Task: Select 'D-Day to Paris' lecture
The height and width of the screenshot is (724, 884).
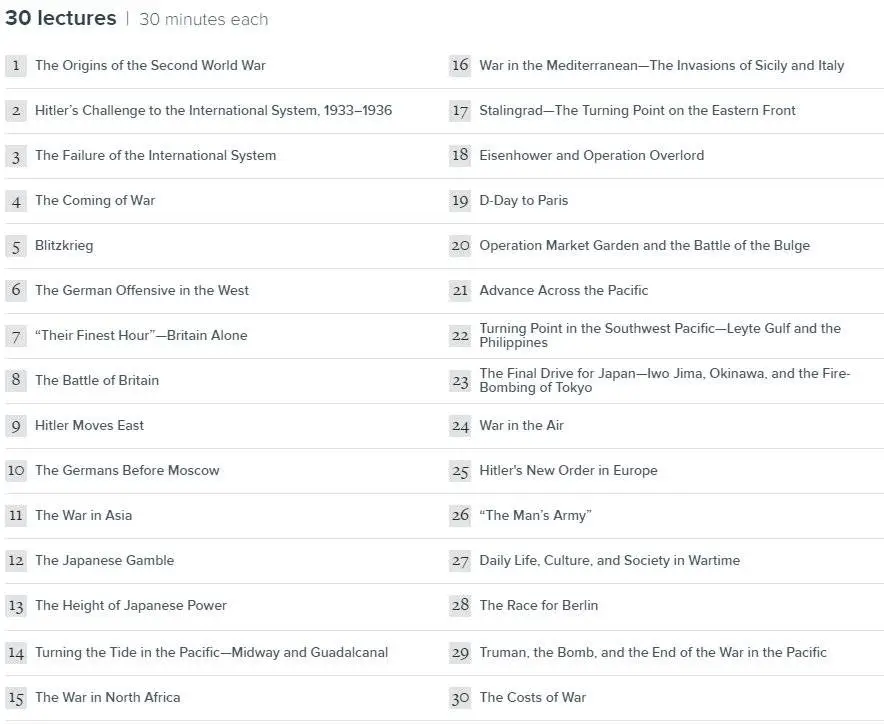Action: (523, 201)
